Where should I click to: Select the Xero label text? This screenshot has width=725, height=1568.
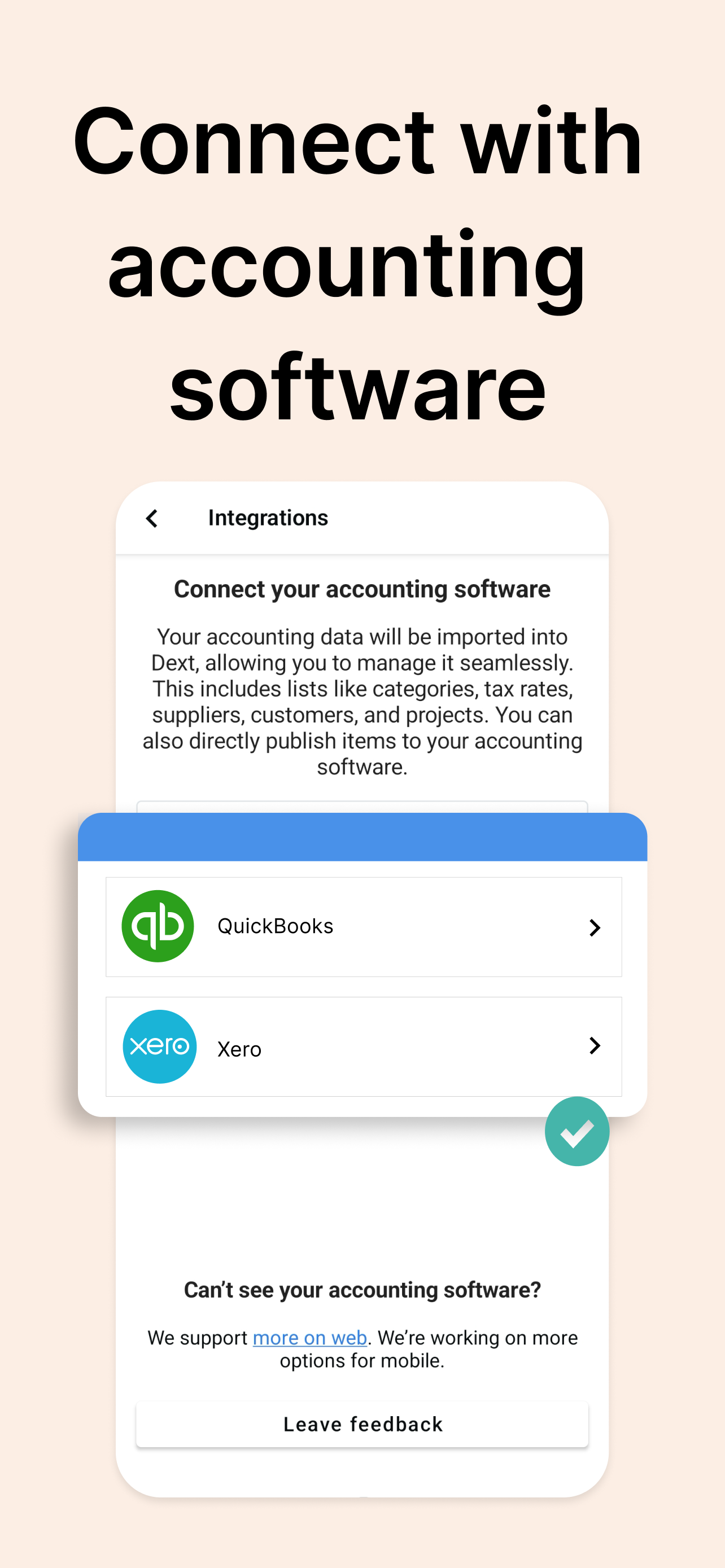click(239, 1049)
